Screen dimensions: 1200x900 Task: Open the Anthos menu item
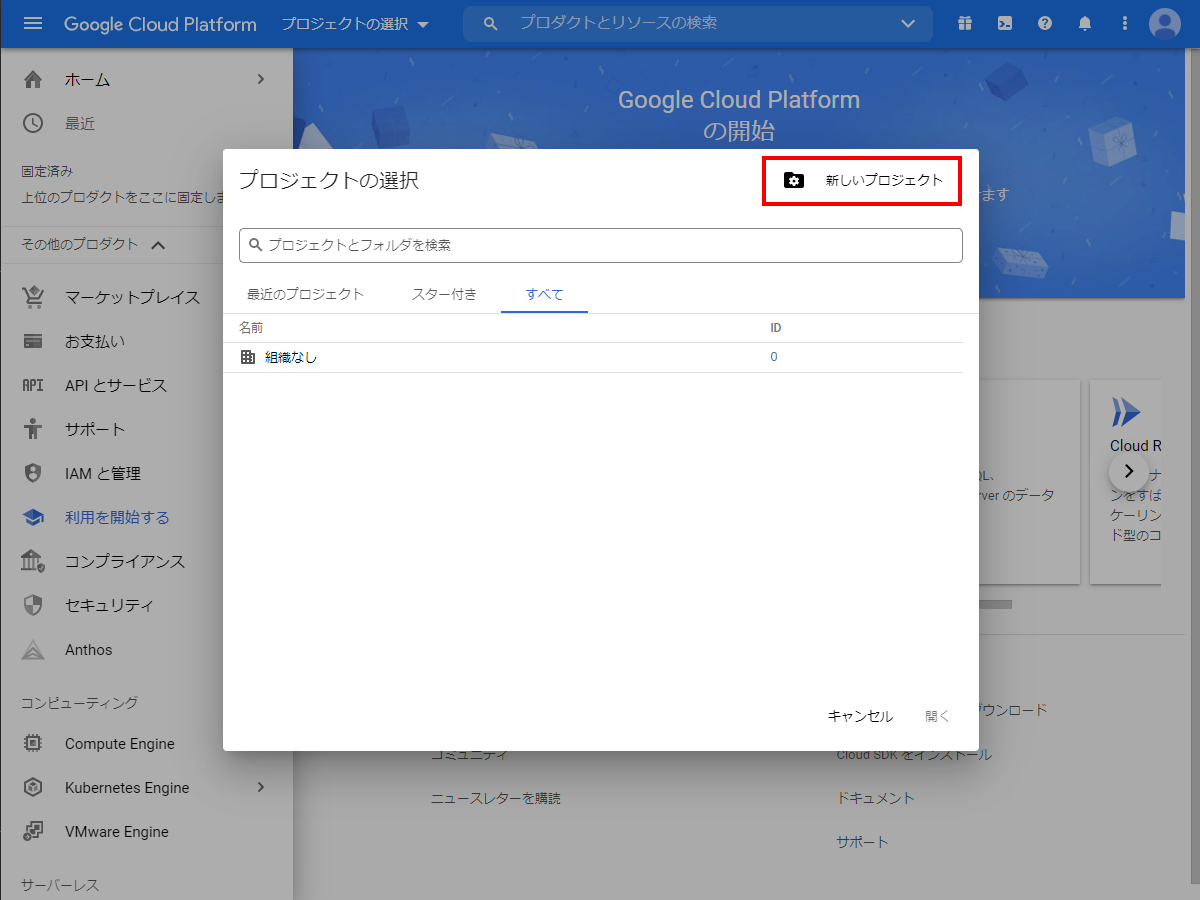point(146,649)
